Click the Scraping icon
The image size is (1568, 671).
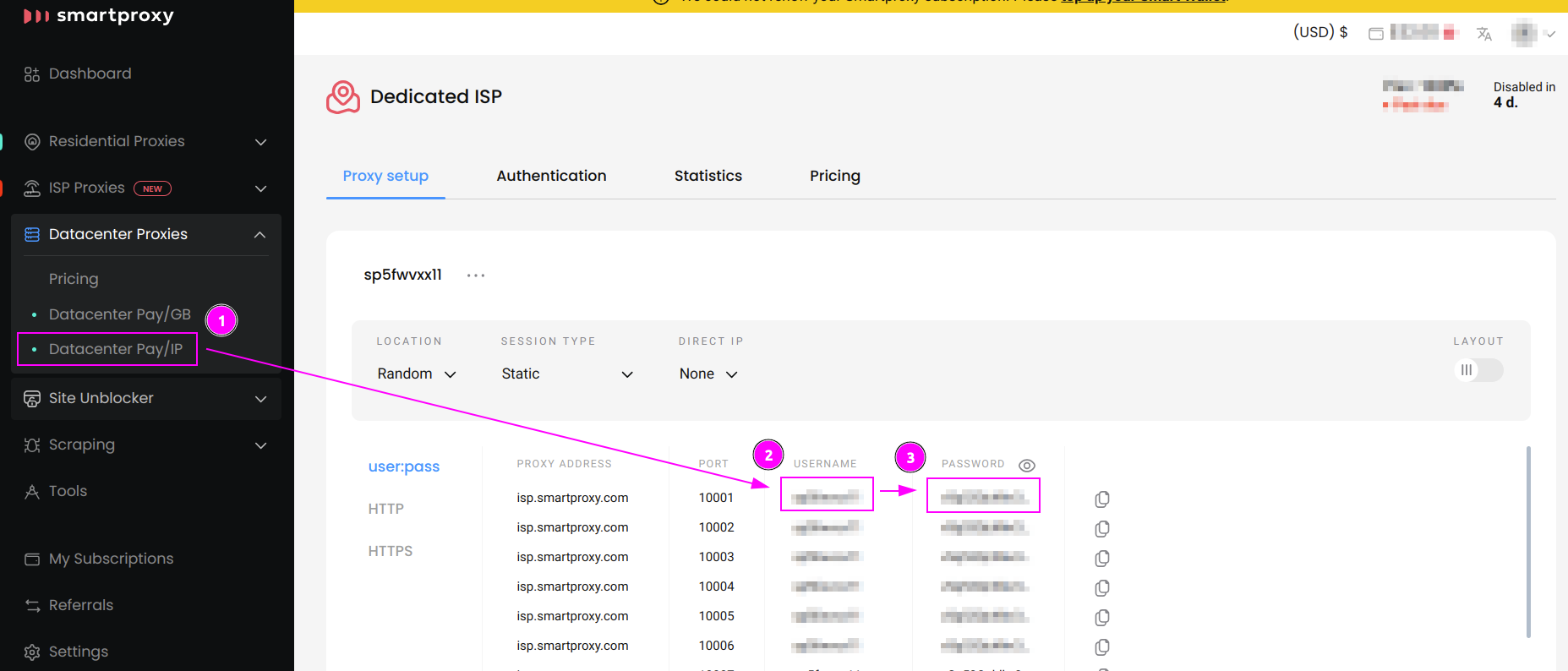point(32,445)
